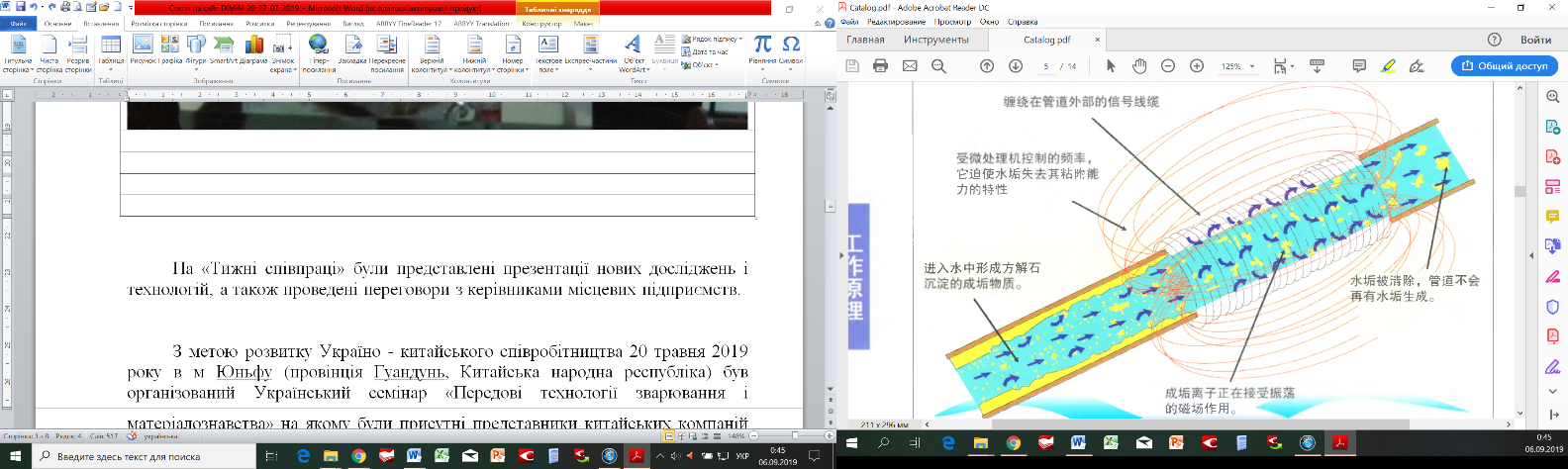
Task: Insert a blank page with Чиста сторінка
Action: coord(49,53)
